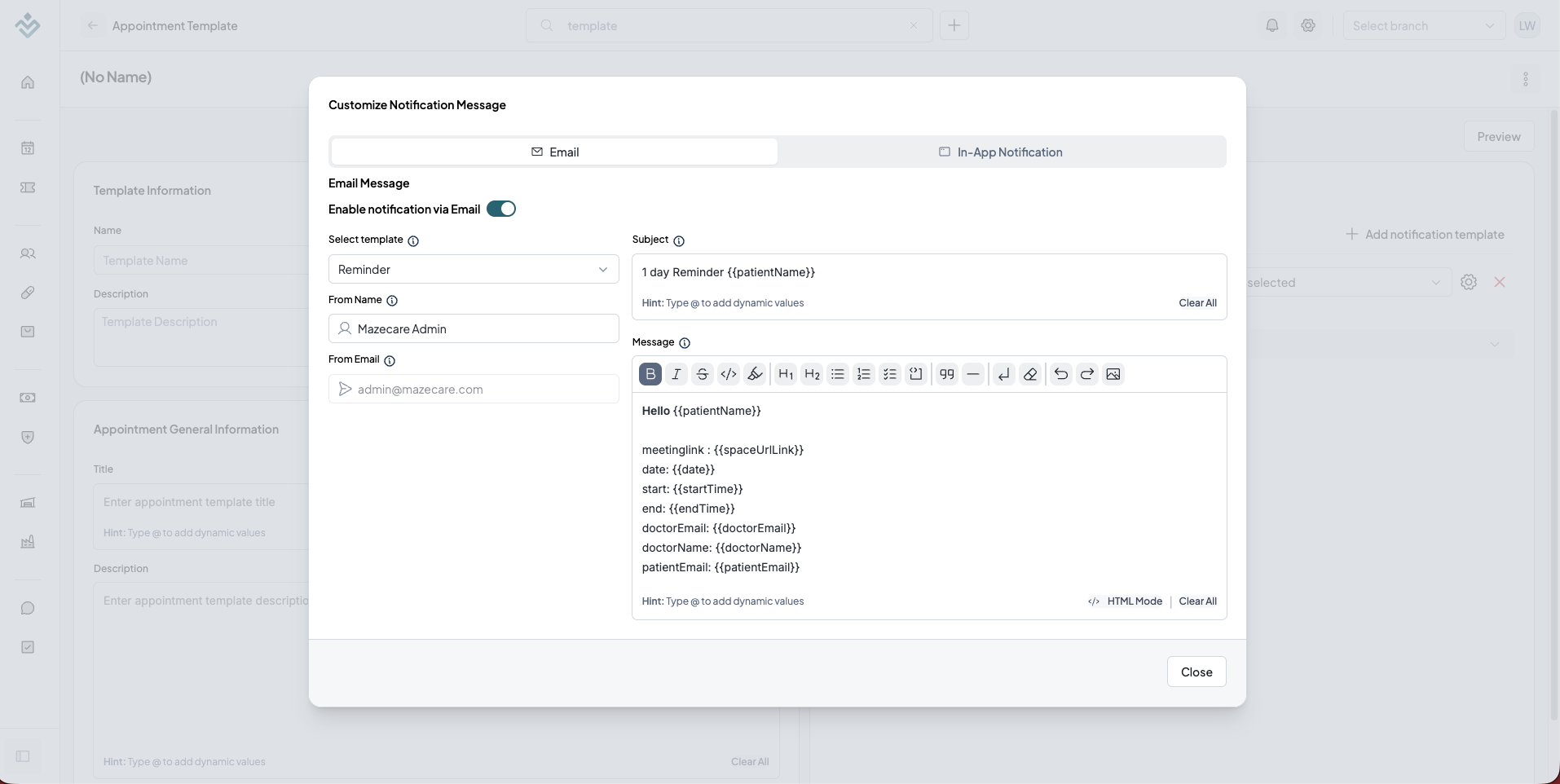Click the 'meetinglink : {{spaceUrlLink}}' line
The width and height of the screenshot is (1560, 784).
pos(722,450)
